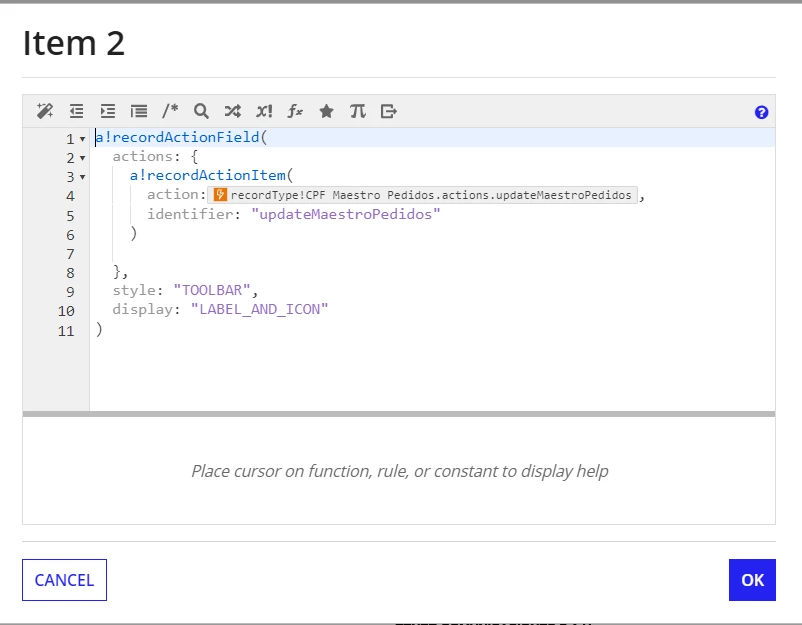802x625 pixels.
Task: Click the export arrow toolbar icon
Action: coord(389,111)
